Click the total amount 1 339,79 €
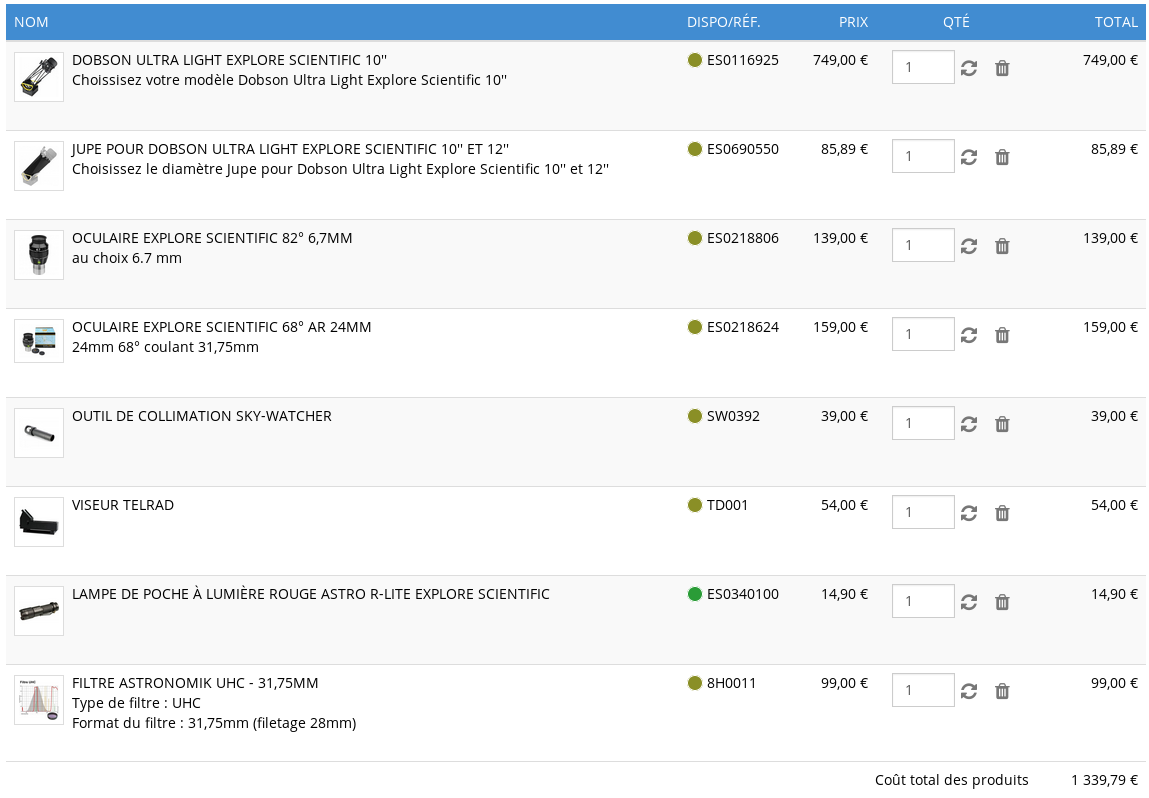The width and height of the screenshot is (1149, 798). tap(1104, 780)
